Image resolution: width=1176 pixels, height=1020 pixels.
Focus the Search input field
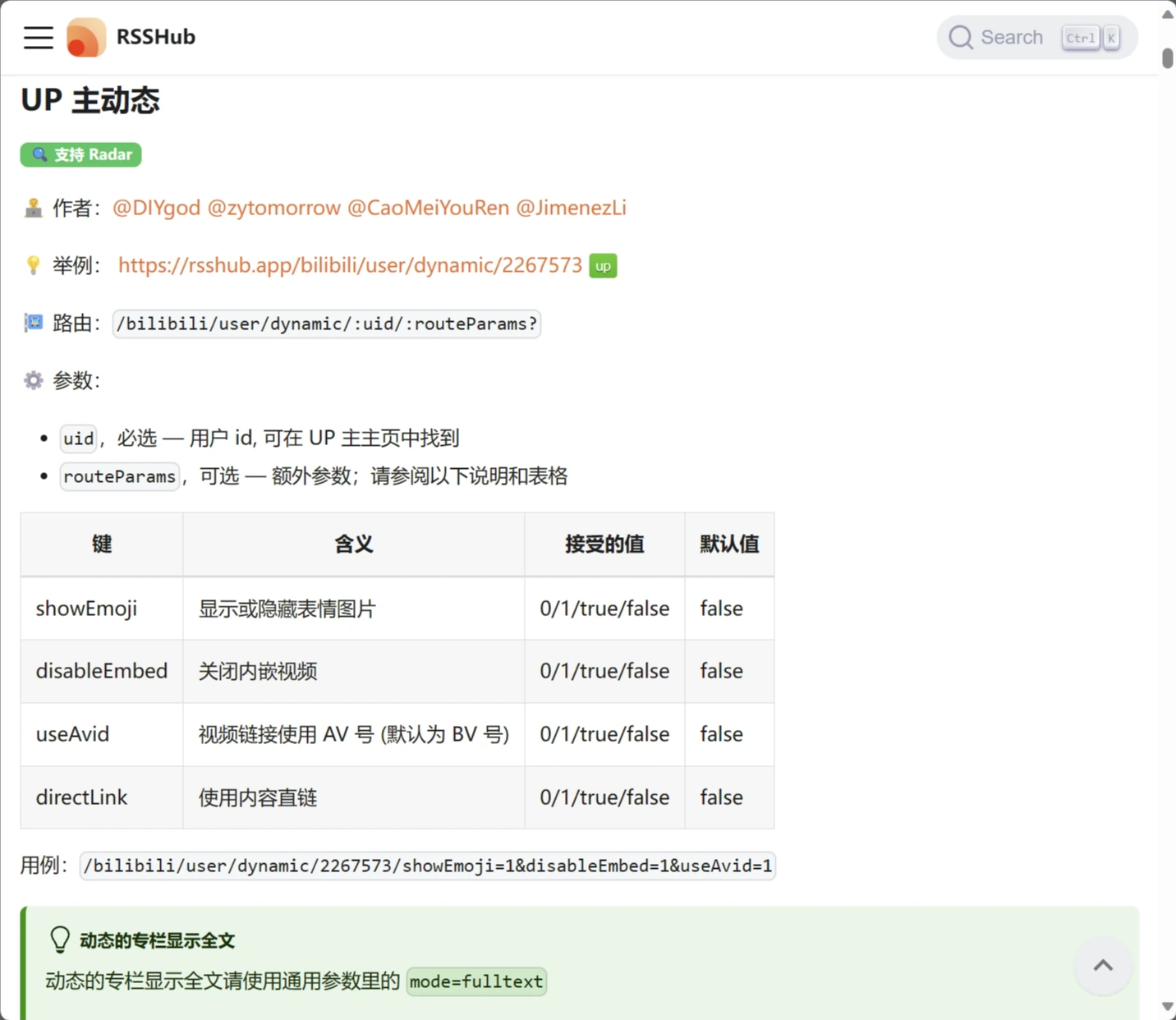[1012, 38]
